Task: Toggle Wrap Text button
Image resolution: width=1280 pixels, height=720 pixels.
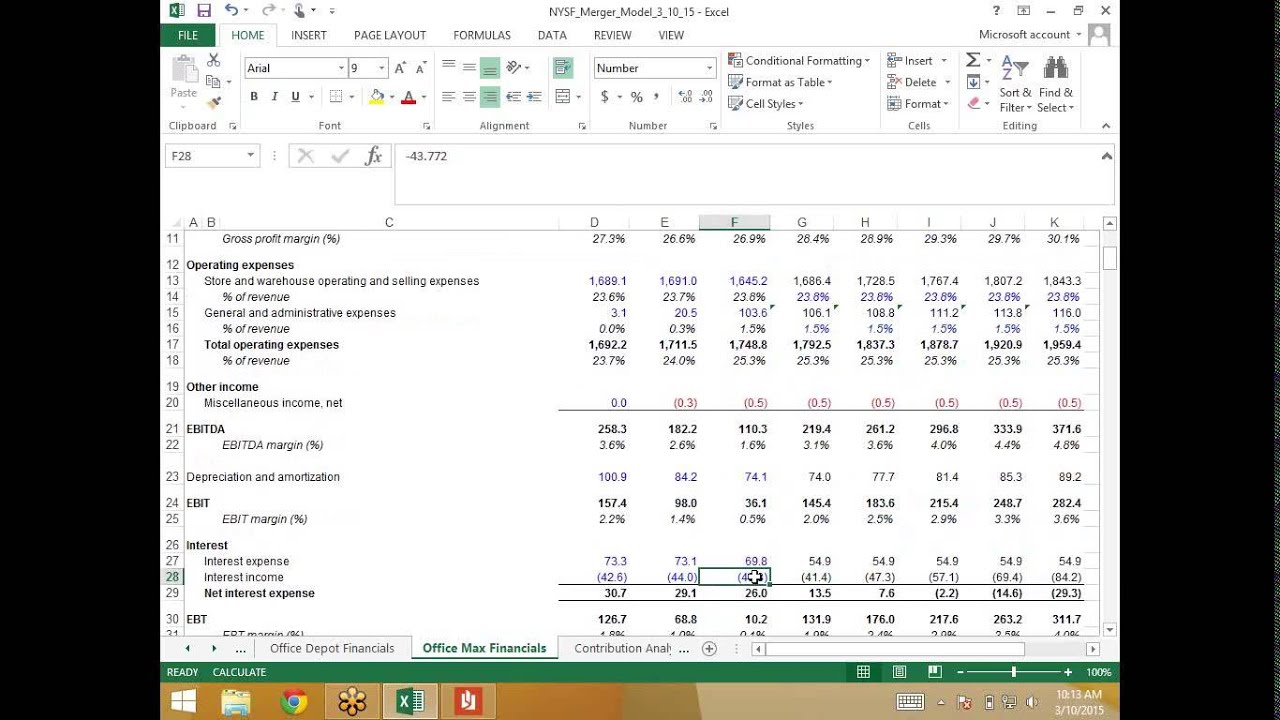Action: tap(563, 68)
